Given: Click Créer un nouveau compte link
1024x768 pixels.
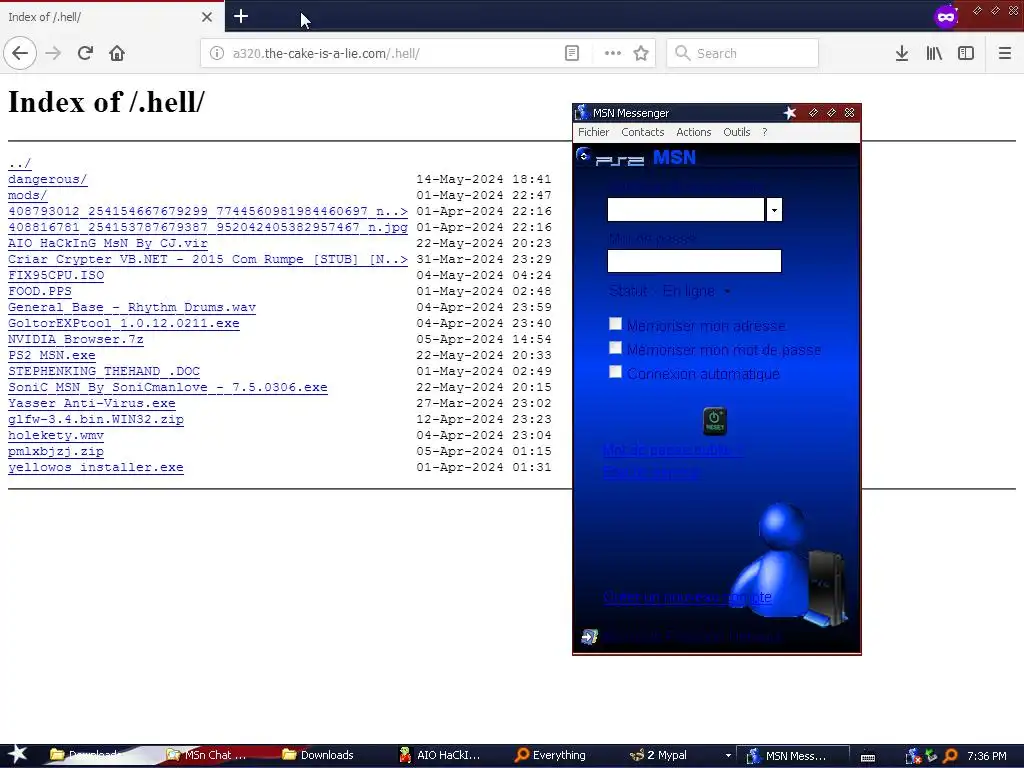Looking at the screenshot, I should tap(687, 597).
